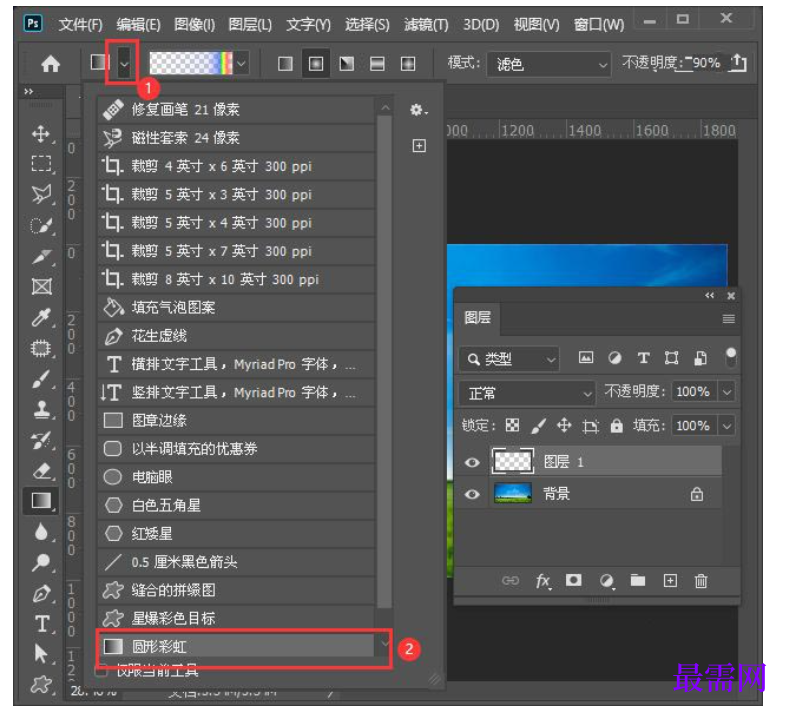Open the layer filter 类型 dropdown
785x709 pixels.
pos(509,359)
